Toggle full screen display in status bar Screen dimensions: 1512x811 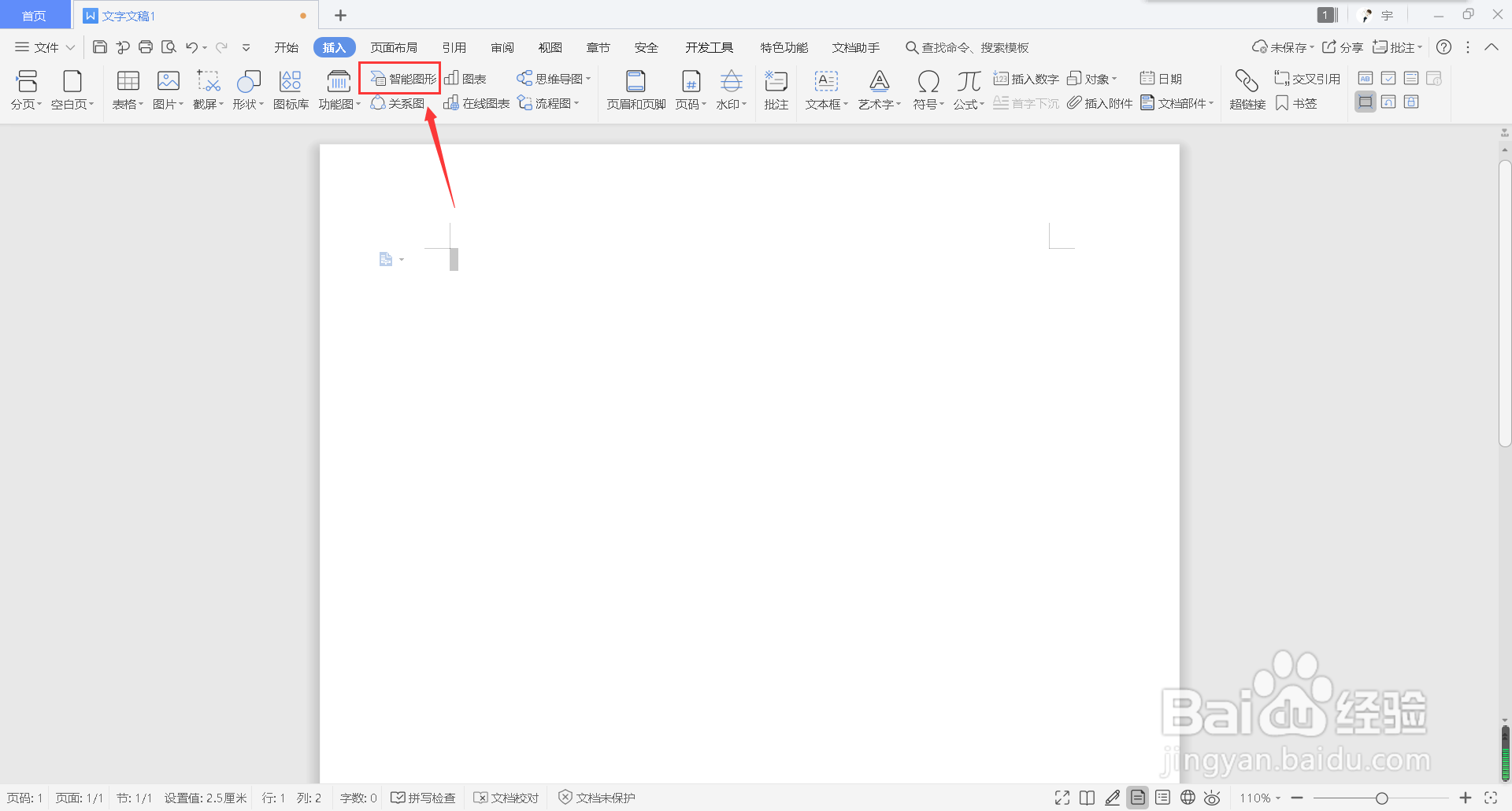[1062, 798]
